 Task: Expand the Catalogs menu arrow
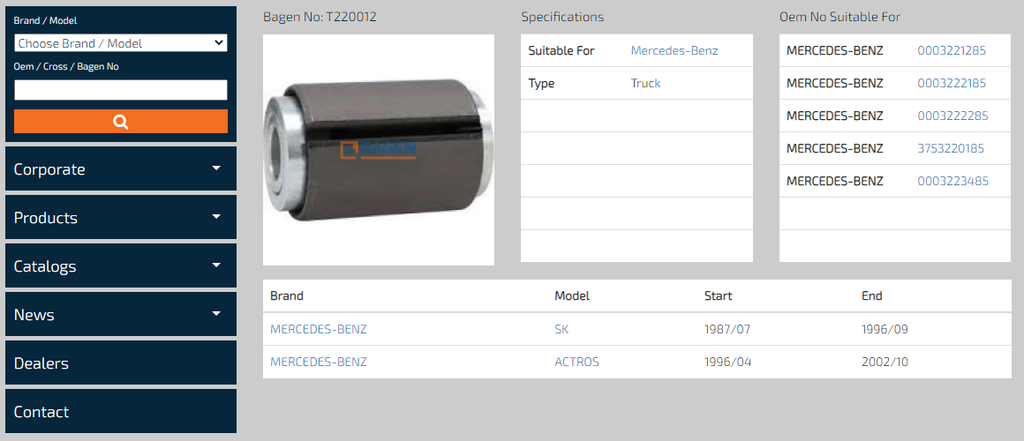(216, 265)
